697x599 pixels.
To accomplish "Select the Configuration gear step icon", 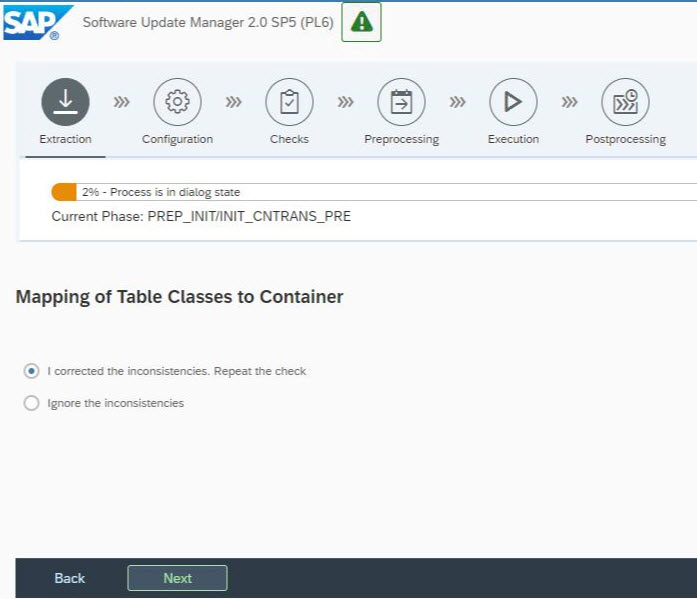I will pos(177,102).
